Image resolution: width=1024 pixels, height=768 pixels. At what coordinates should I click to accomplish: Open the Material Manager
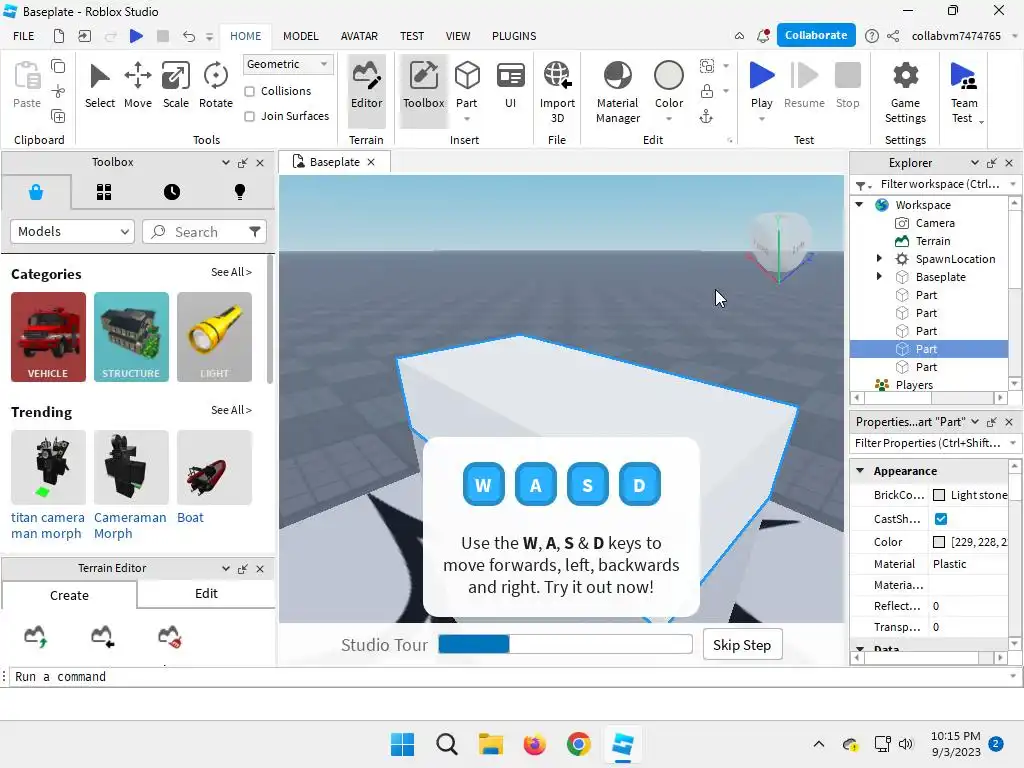click(x=618, y=92)
